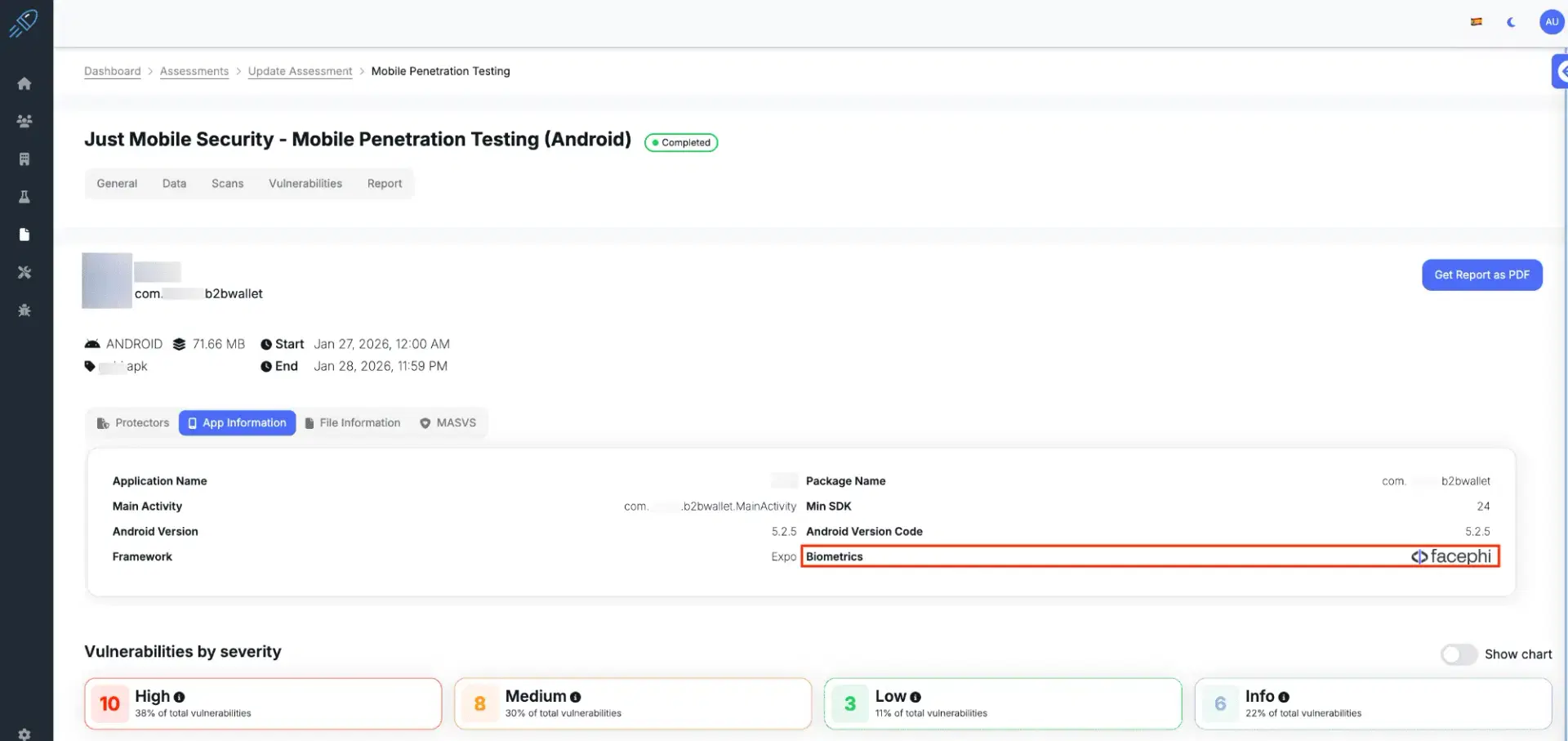Follow the Update Assessment breadcrumb link
The width and height of the screenshot is (1568, 741).
[301, 72]
